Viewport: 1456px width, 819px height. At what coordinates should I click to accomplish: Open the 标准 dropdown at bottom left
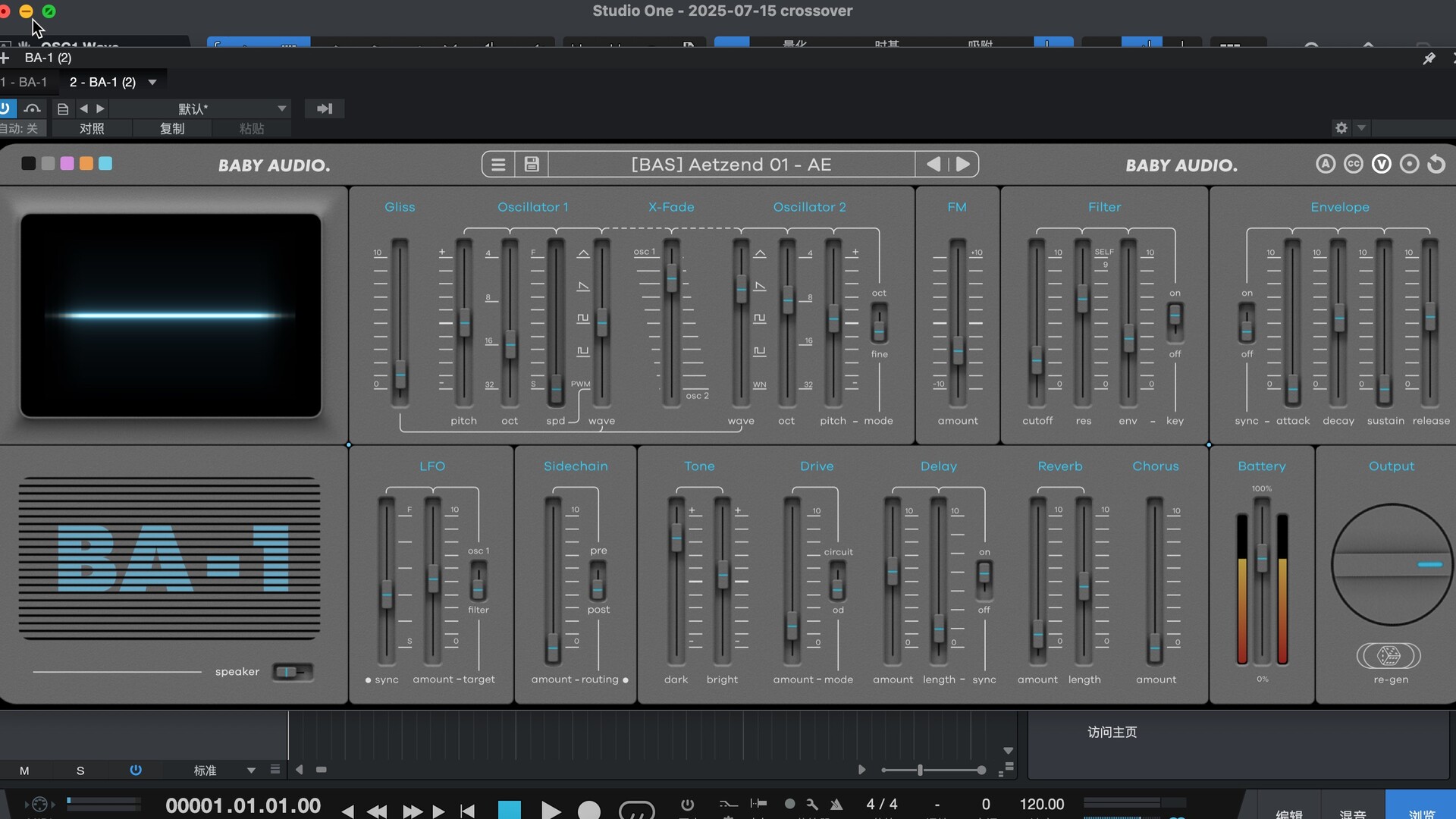[x=224, y=770]
